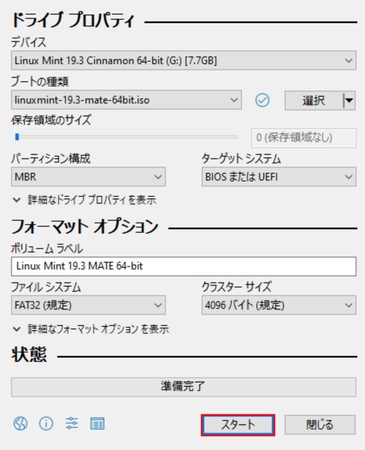This screenshot has width=365, height=450.
Task: Show the log window icon
Action: pos(97,424)
